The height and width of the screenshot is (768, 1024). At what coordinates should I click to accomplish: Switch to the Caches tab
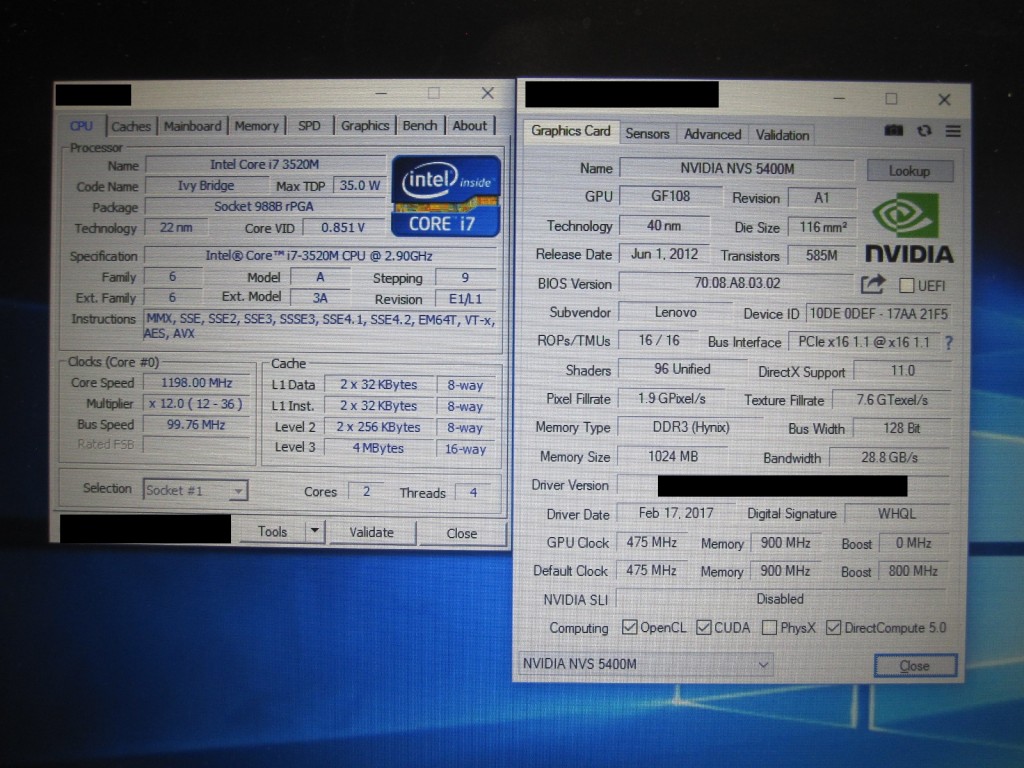[x=131, y=126]
